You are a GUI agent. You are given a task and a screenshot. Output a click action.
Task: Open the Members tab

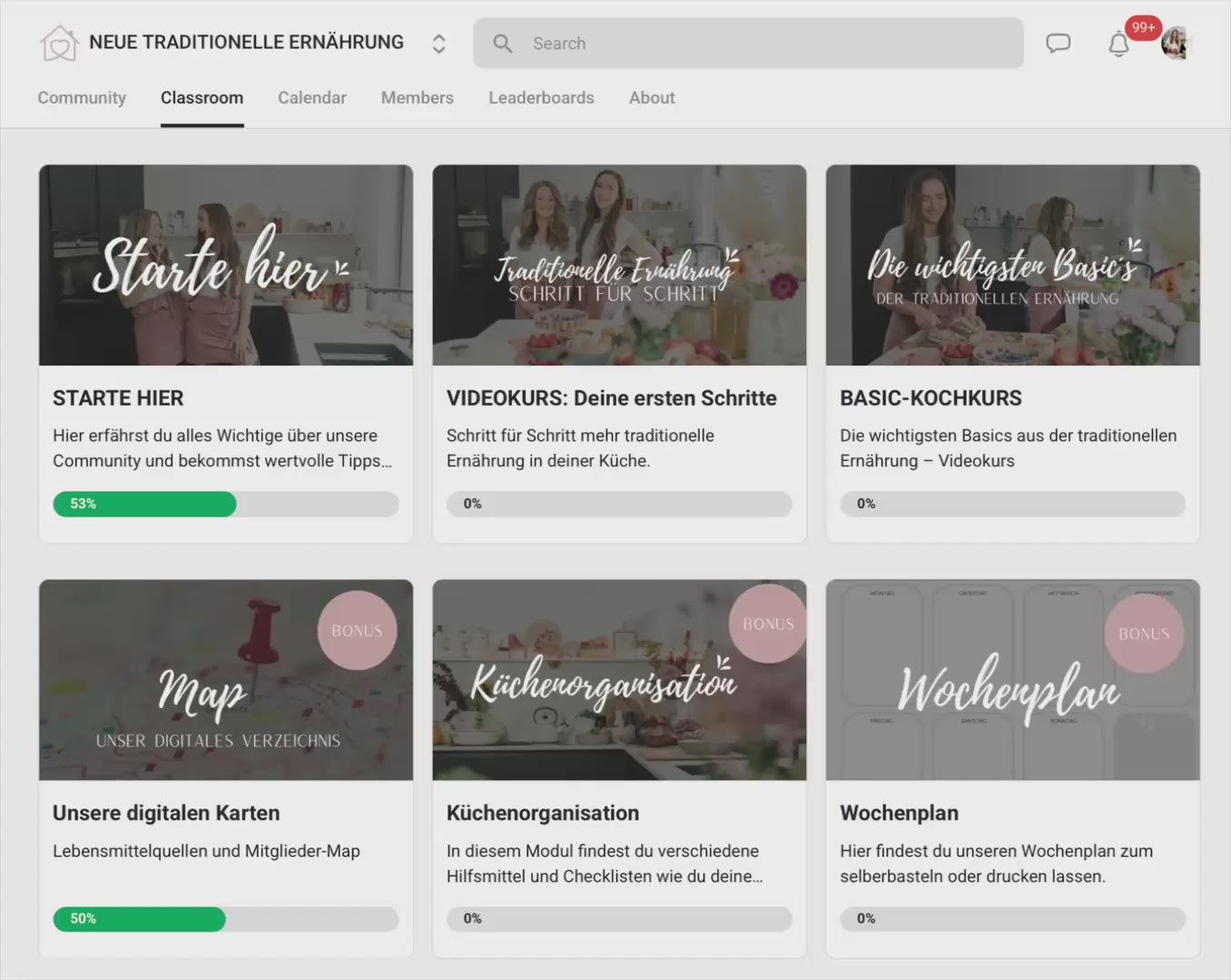417,97
